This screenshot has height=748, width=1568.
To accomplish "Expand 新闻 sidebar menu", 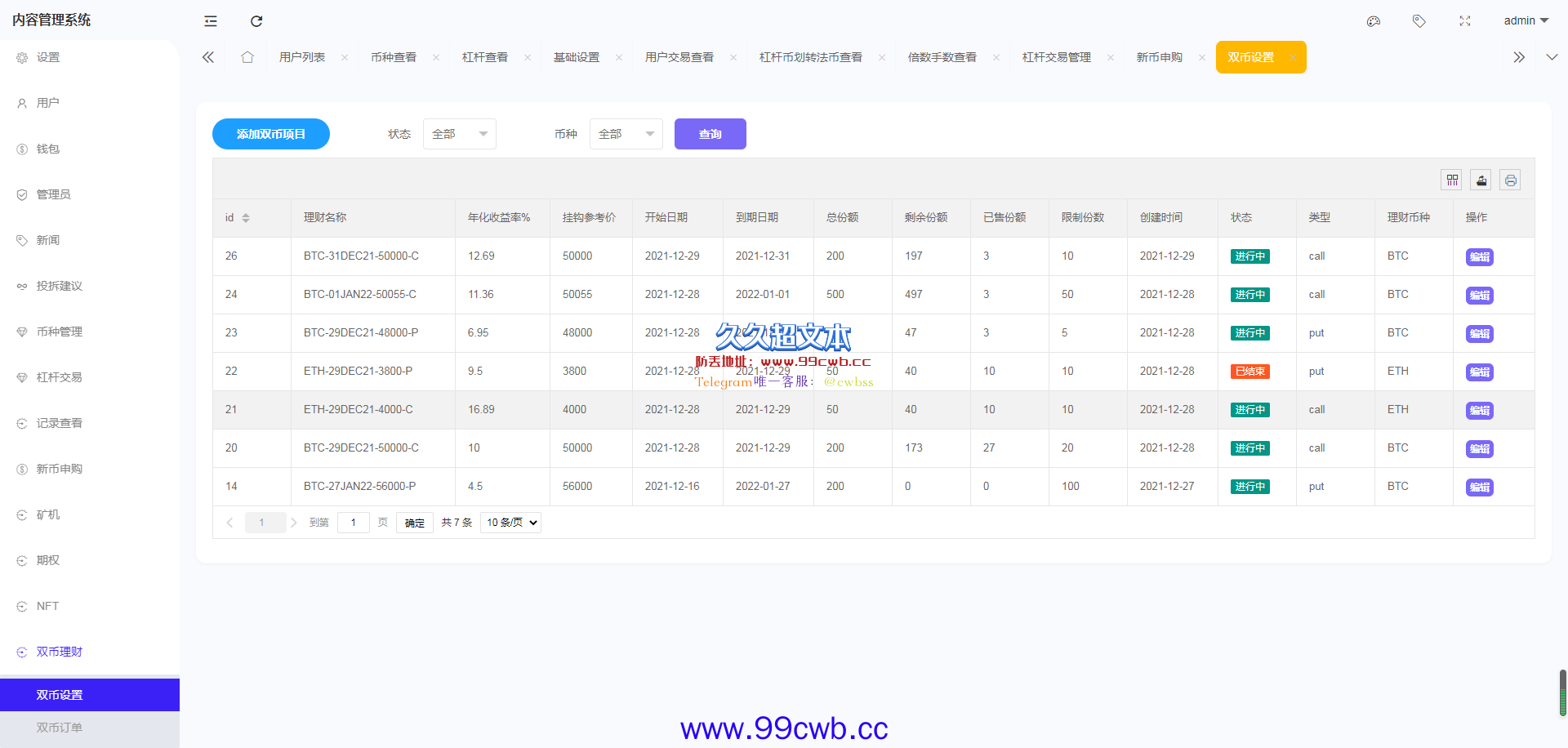I will [90, 240].
